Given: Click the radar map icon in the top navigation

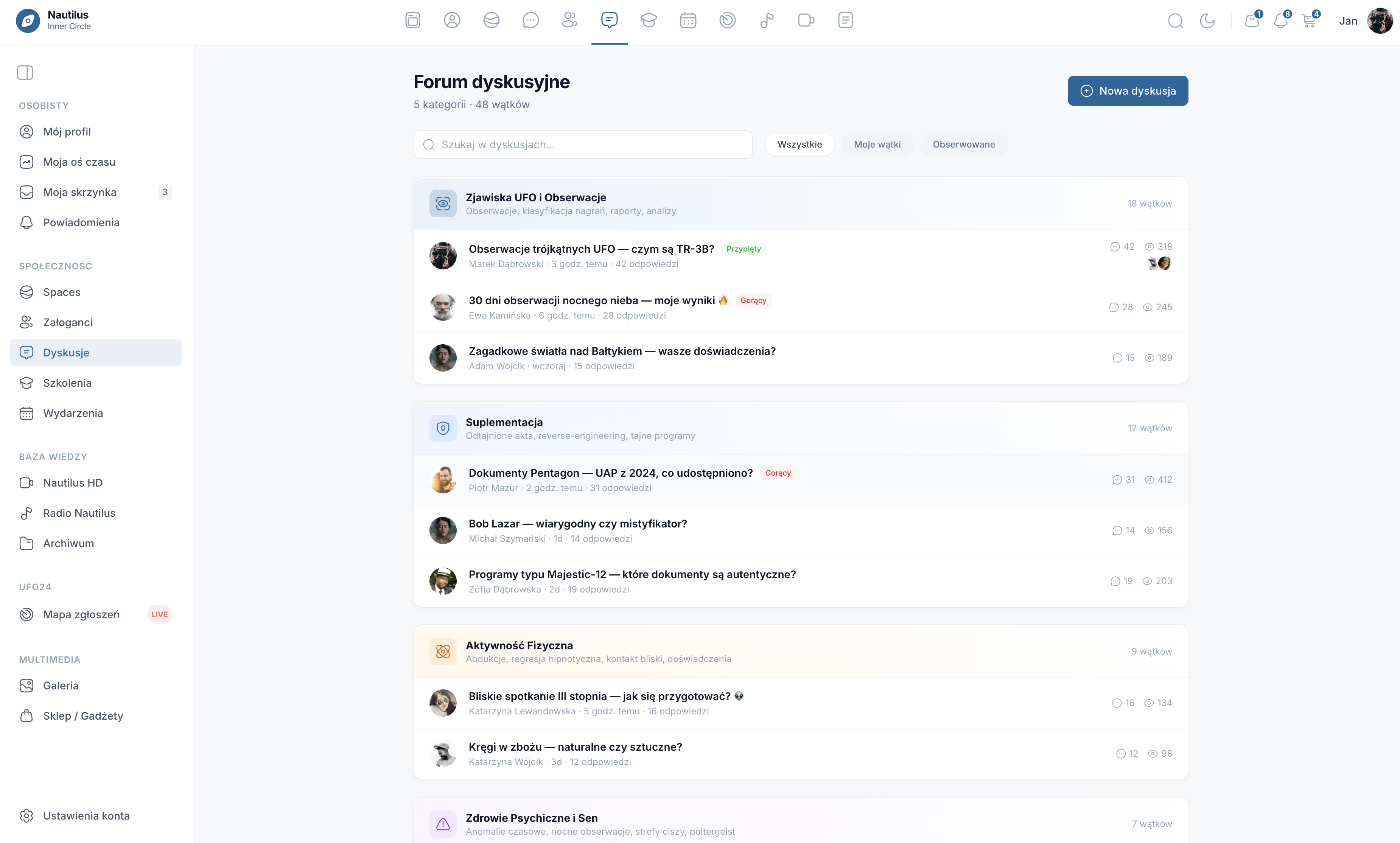Looking at the screenshot, I should pos(727,20).
